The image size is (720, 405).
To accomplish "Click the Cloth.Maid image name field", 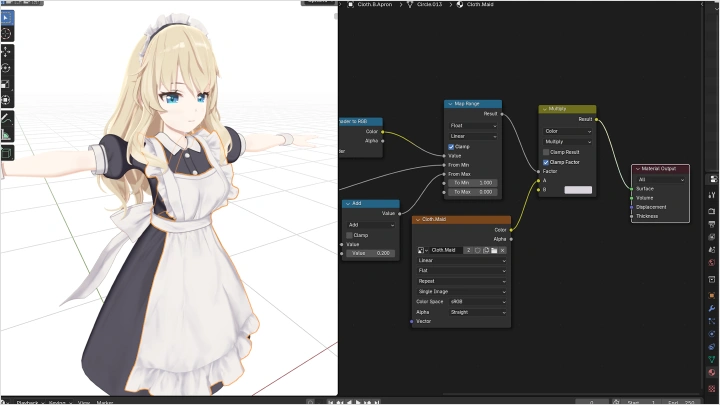I will coord(446,250).
